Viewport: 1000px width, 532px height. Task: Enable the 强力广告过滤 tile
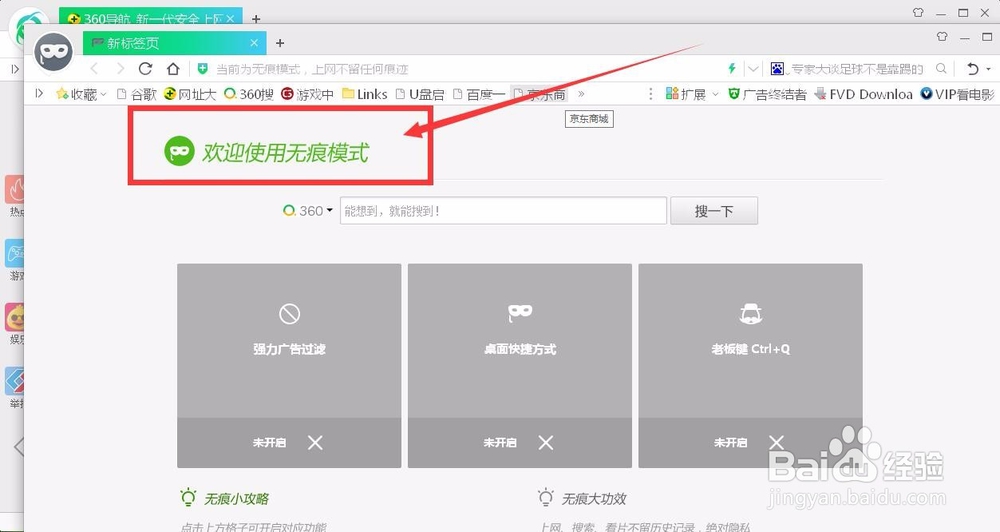[289, 341]
